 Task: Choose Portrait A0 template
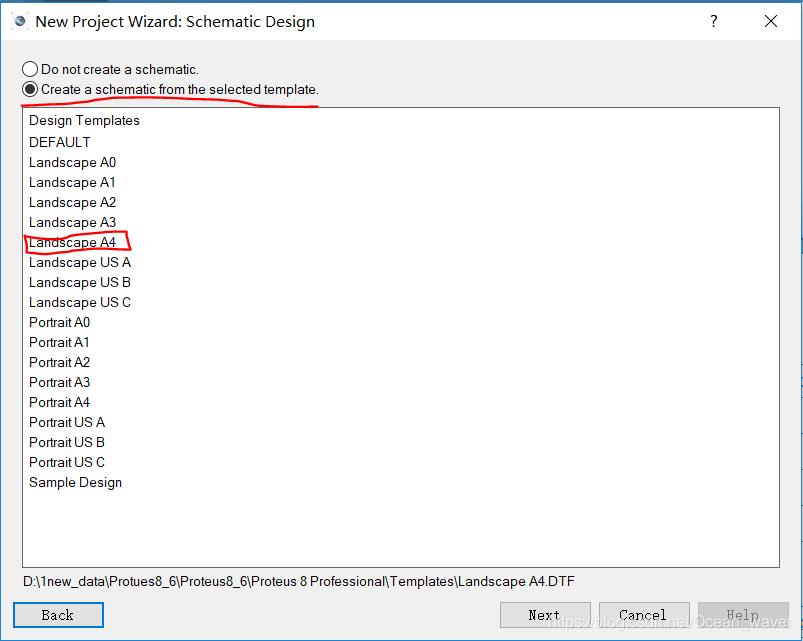59,322
